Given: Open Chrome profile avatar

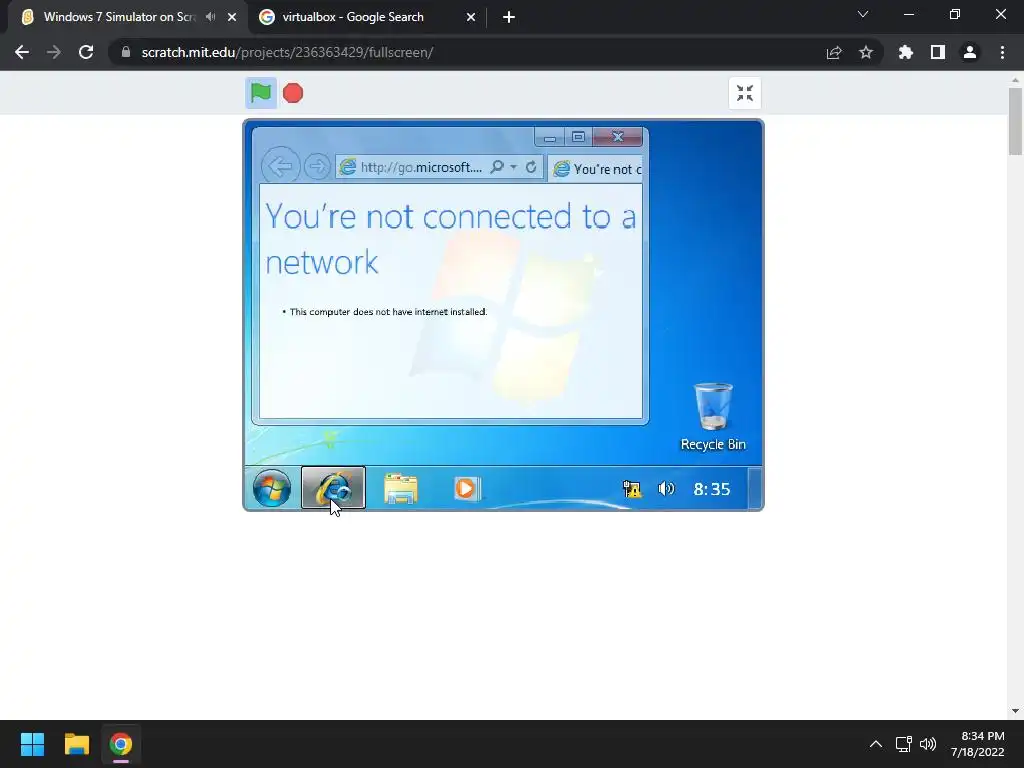Looking at the screenshot, I should 970,53.
